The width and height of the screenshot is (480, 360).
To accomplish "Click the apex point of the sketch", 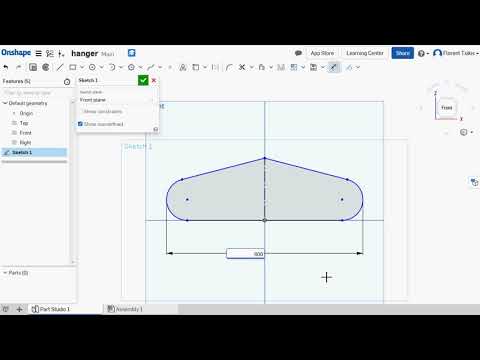I will [x=265, y=158].
